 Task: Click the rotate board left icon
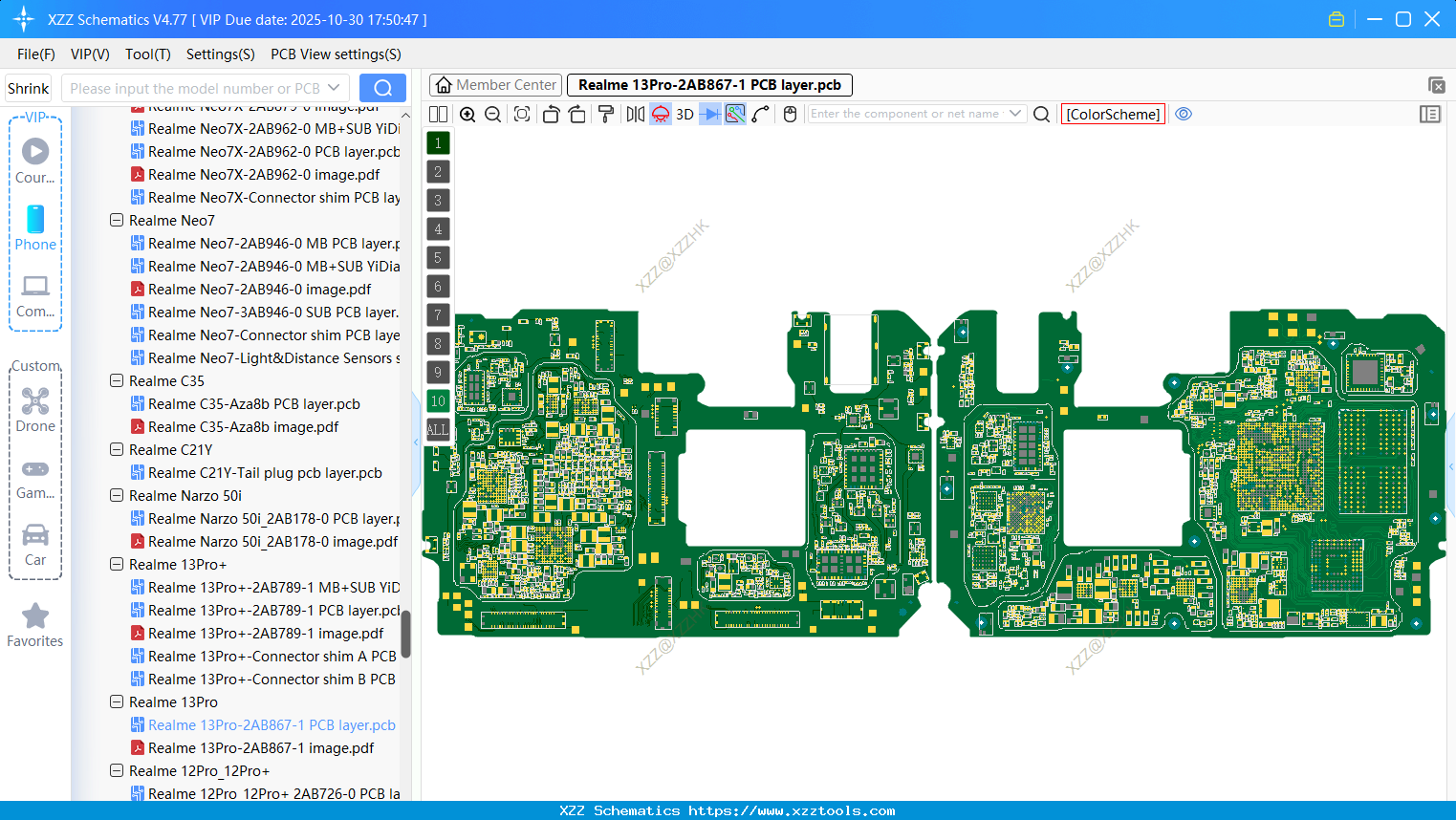coord(551,114)
